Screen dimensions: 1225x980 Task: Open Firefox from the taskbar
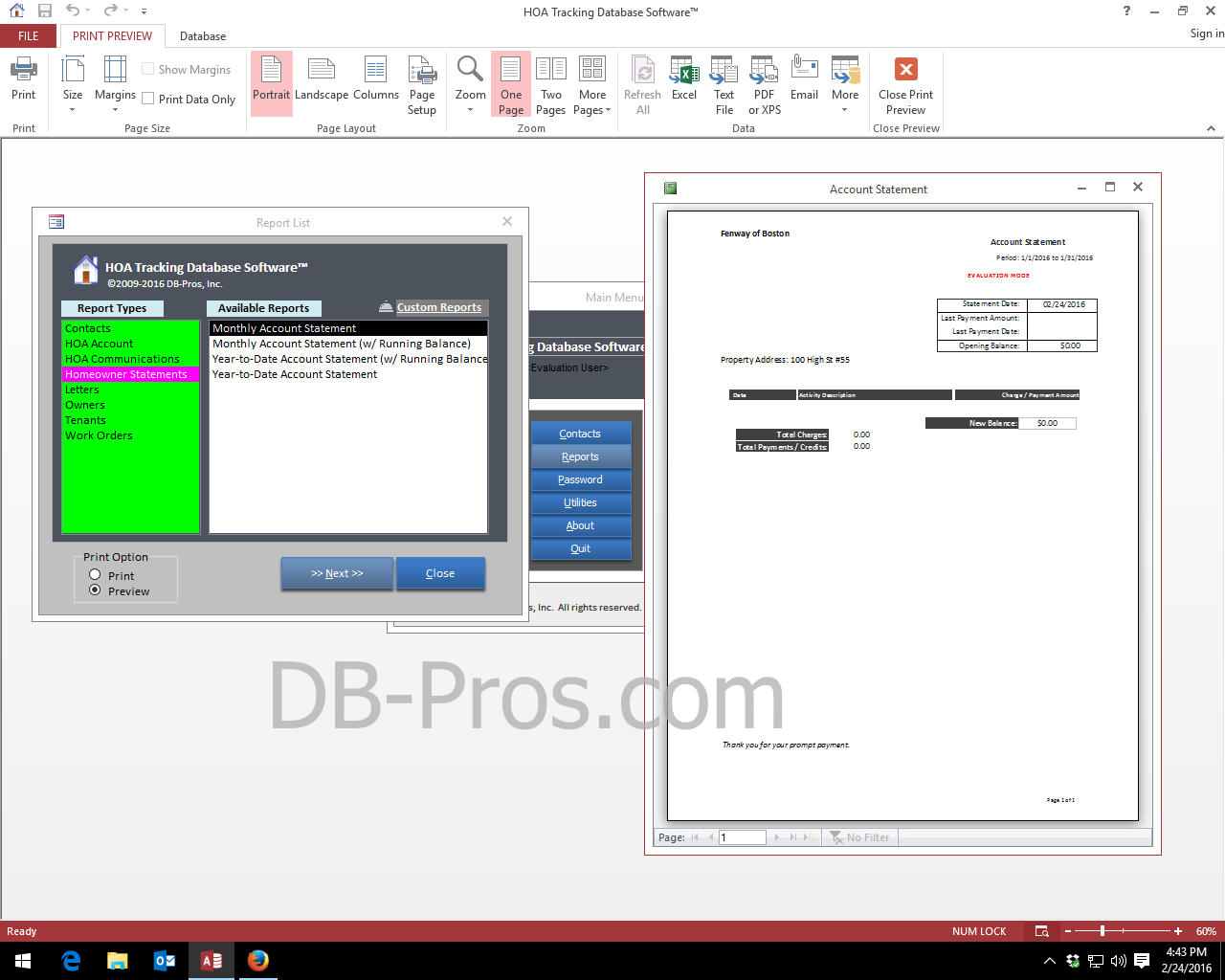tap(258, 961)
